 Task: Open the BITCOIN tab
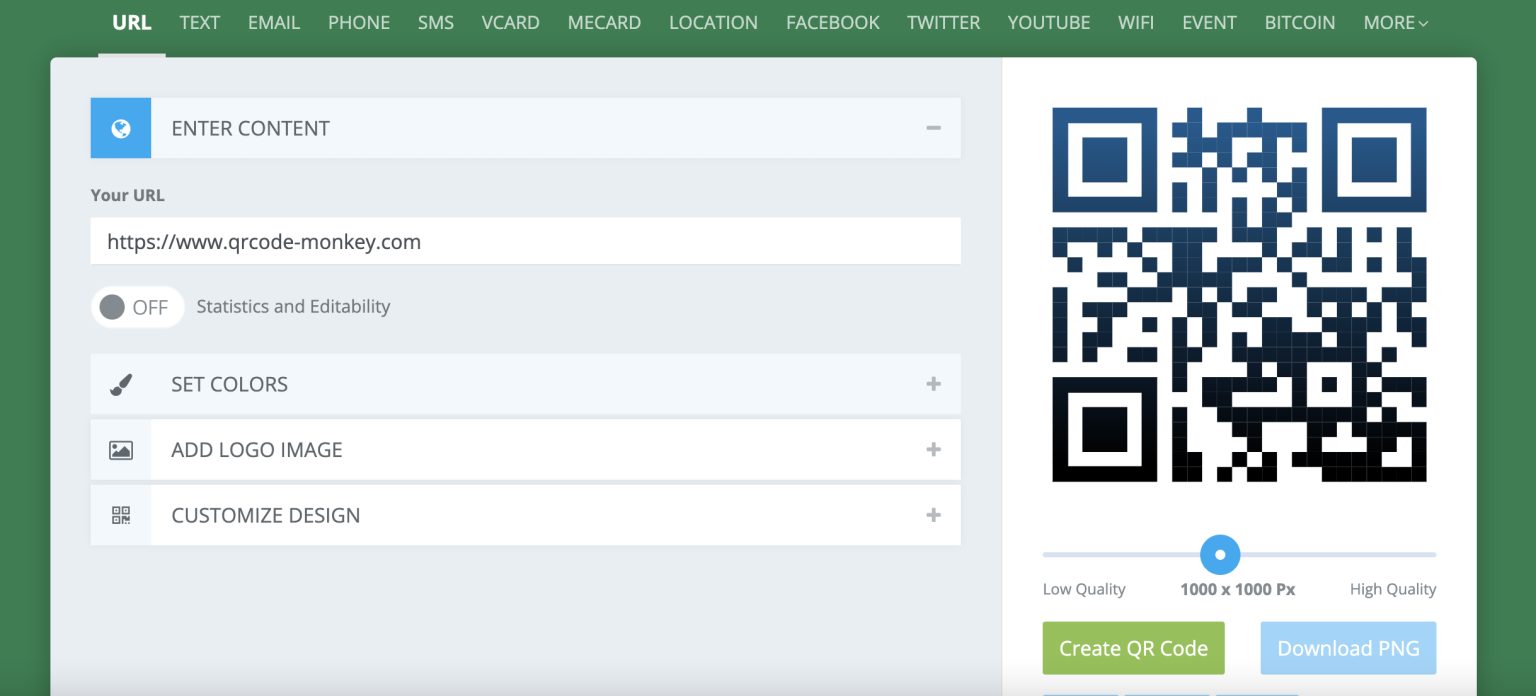pos(1299,22)
